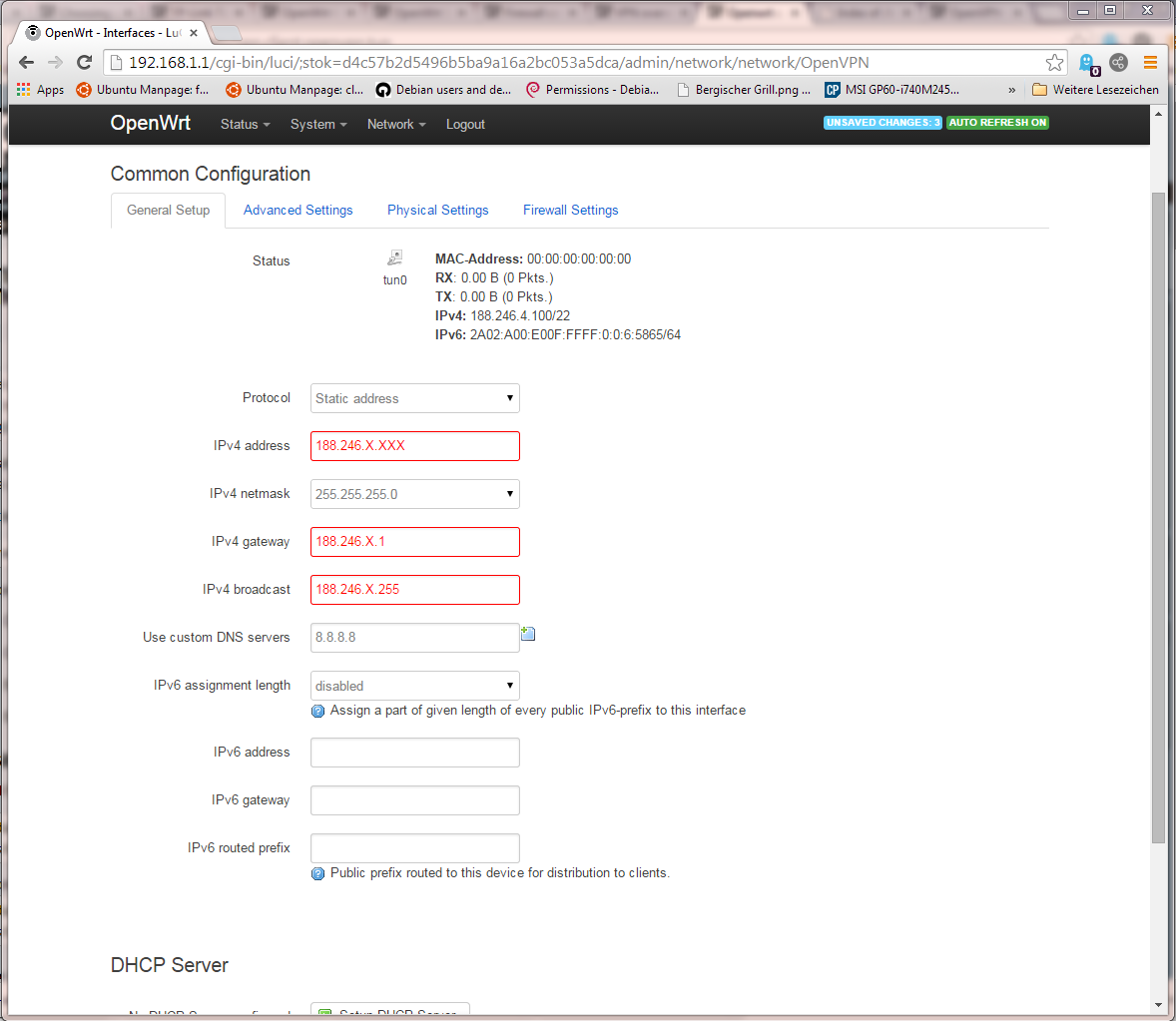View the Unsaved Changes badge
This screenshot has width=1176, height=1021.
(x=882, y=123)
